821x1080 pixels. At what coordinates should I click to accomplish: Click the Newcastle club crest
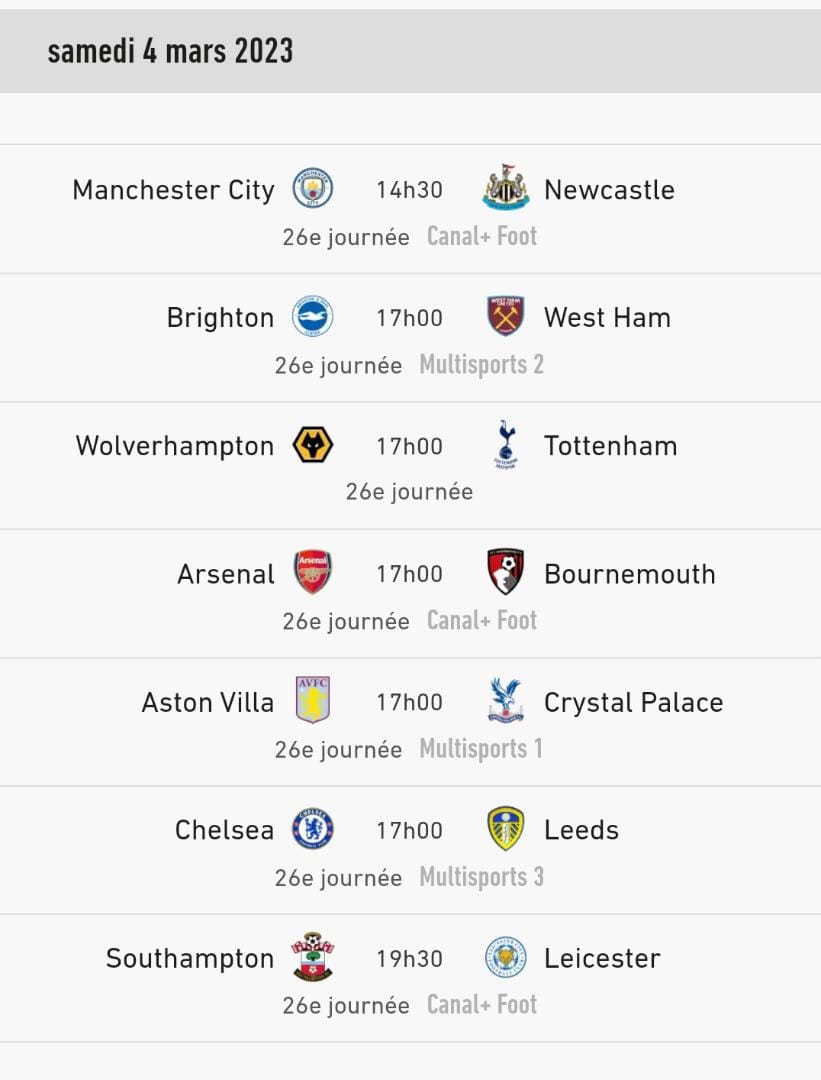point(506,188)
